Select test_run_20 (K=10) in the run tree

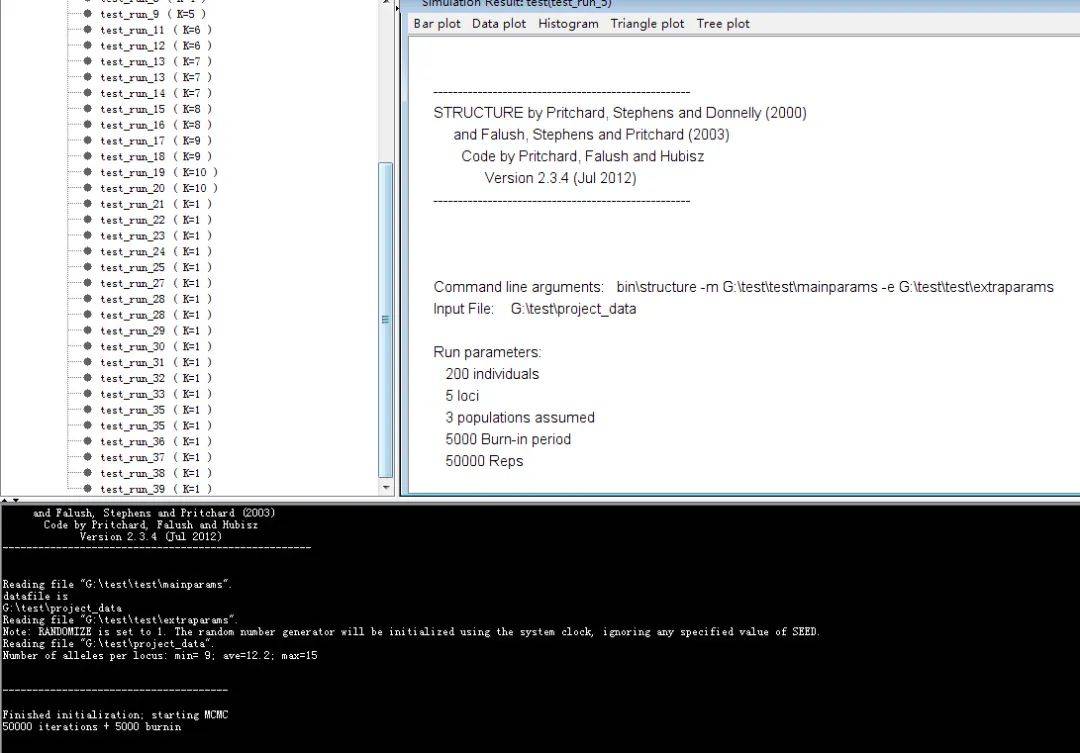159,188
